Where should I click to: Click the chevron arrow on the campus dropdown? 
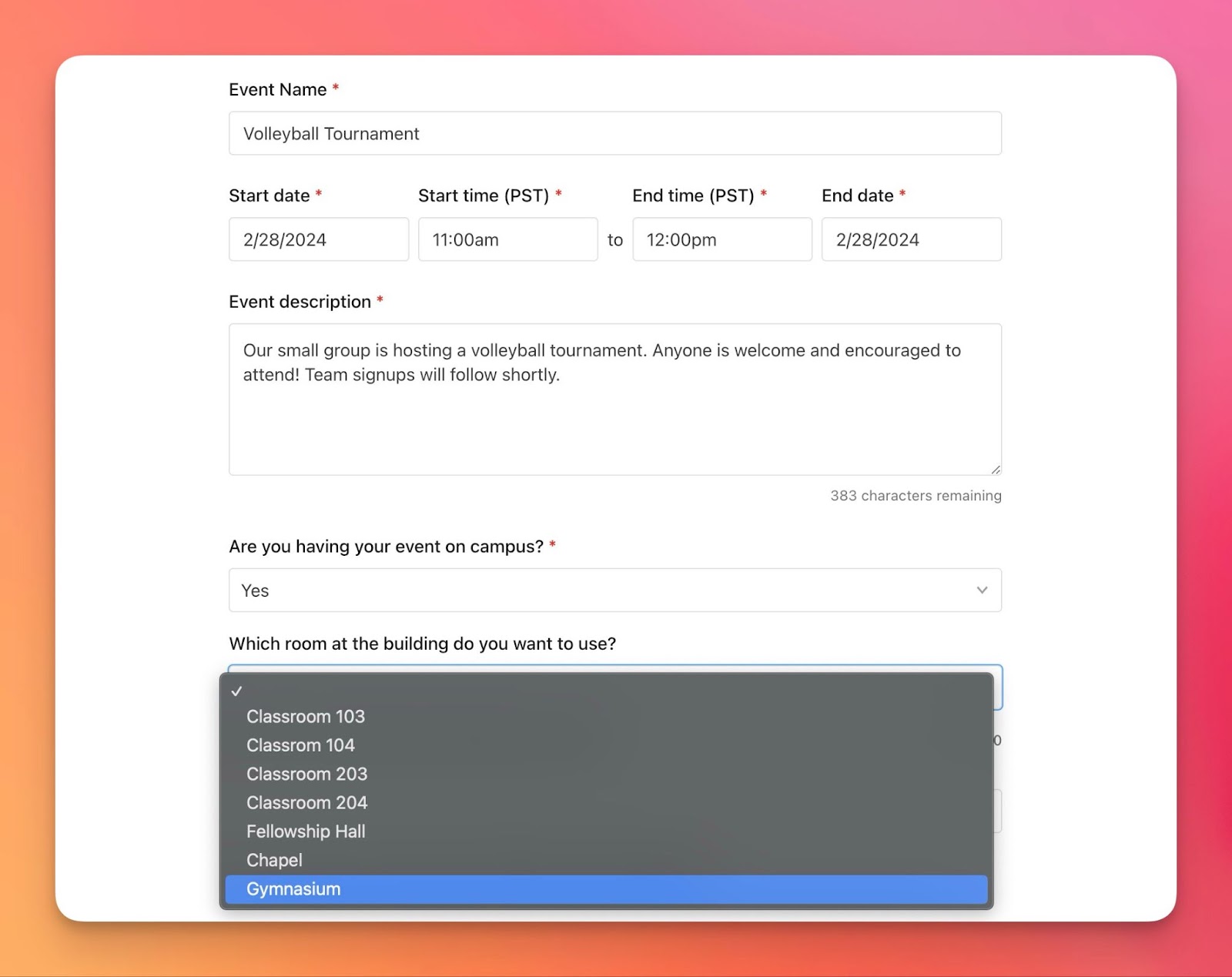coord(982,591)
